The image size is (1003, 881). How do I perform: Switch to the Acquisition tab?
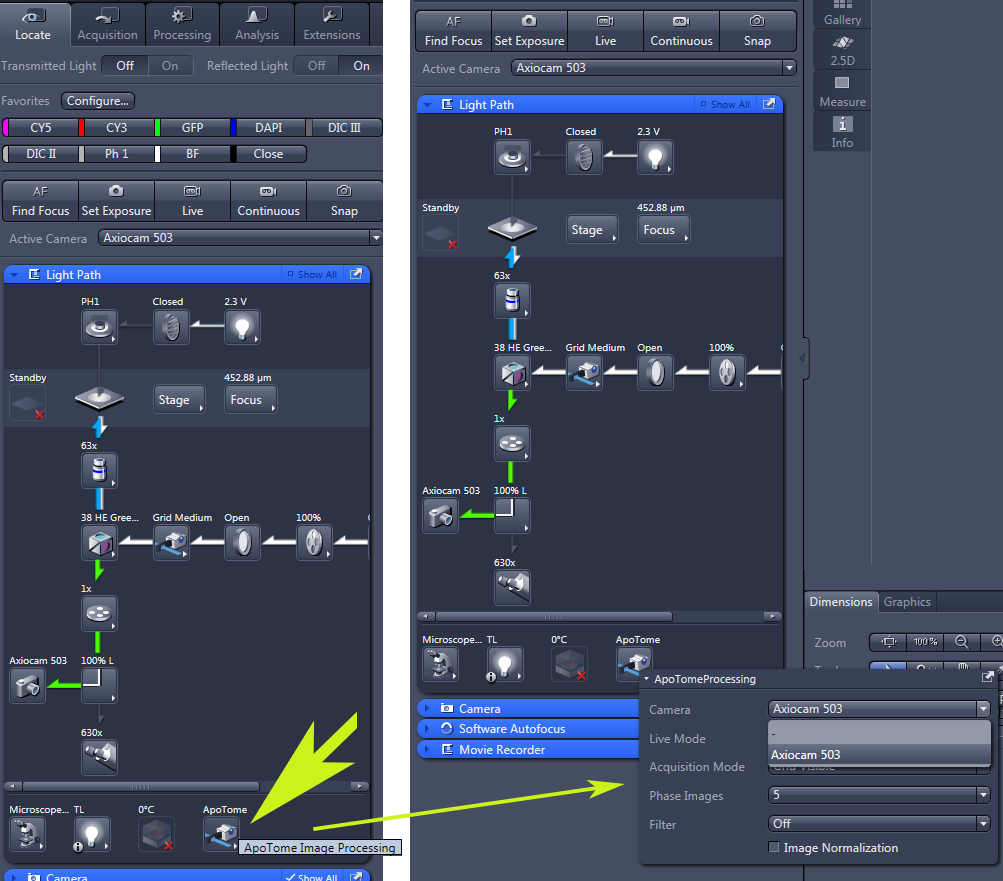coord(108,25)
